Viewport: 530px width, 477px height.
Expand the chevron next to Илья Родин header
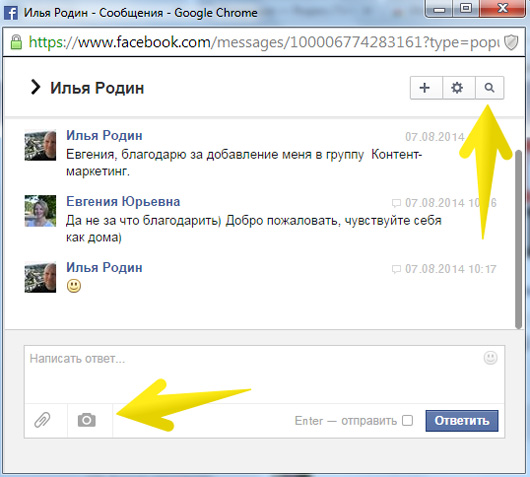35,87
